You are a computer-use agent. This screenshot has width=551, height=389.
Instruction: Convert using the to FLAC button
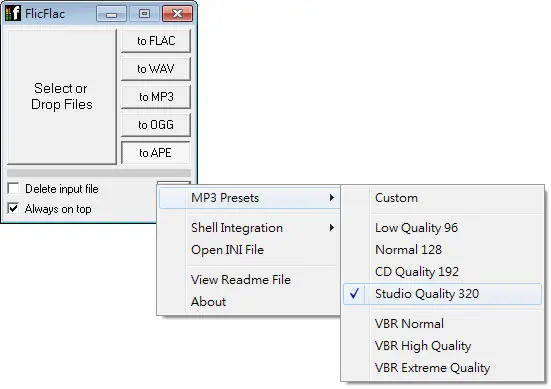point(156,41)
